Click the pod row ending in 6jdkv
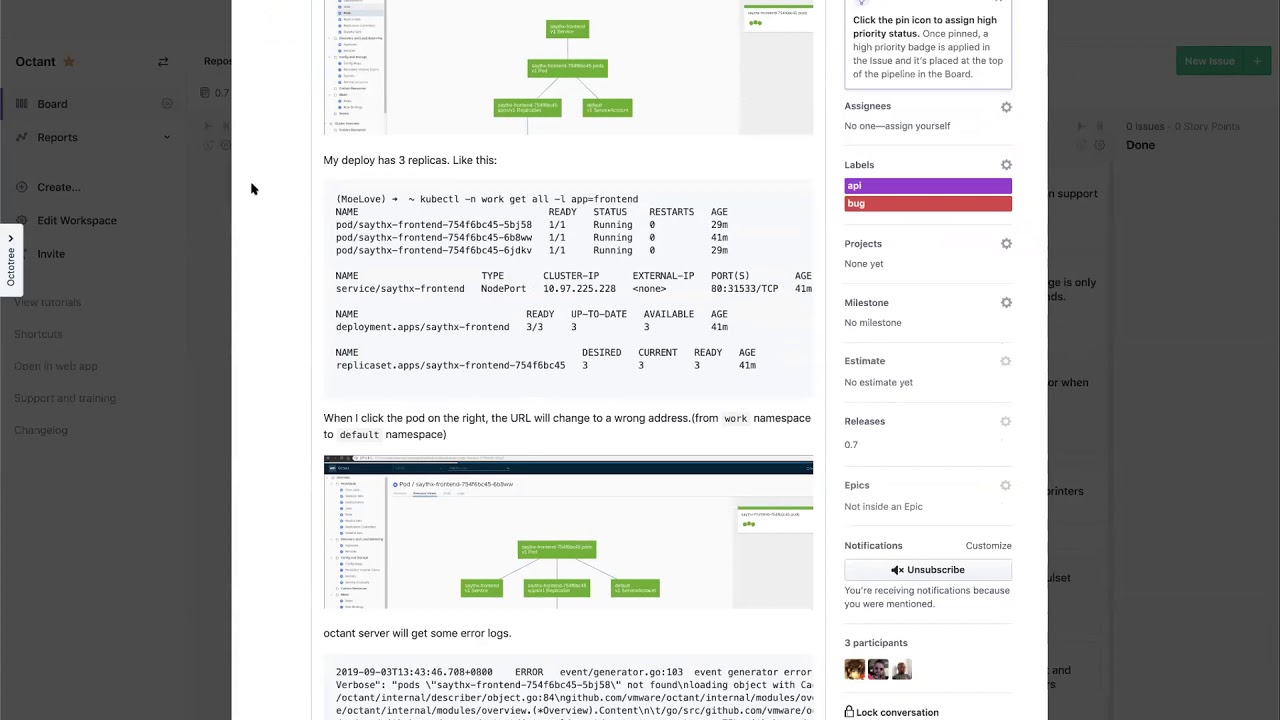Image resolution: width=1280 pixels, height=720 pixels. click(532, 251)
